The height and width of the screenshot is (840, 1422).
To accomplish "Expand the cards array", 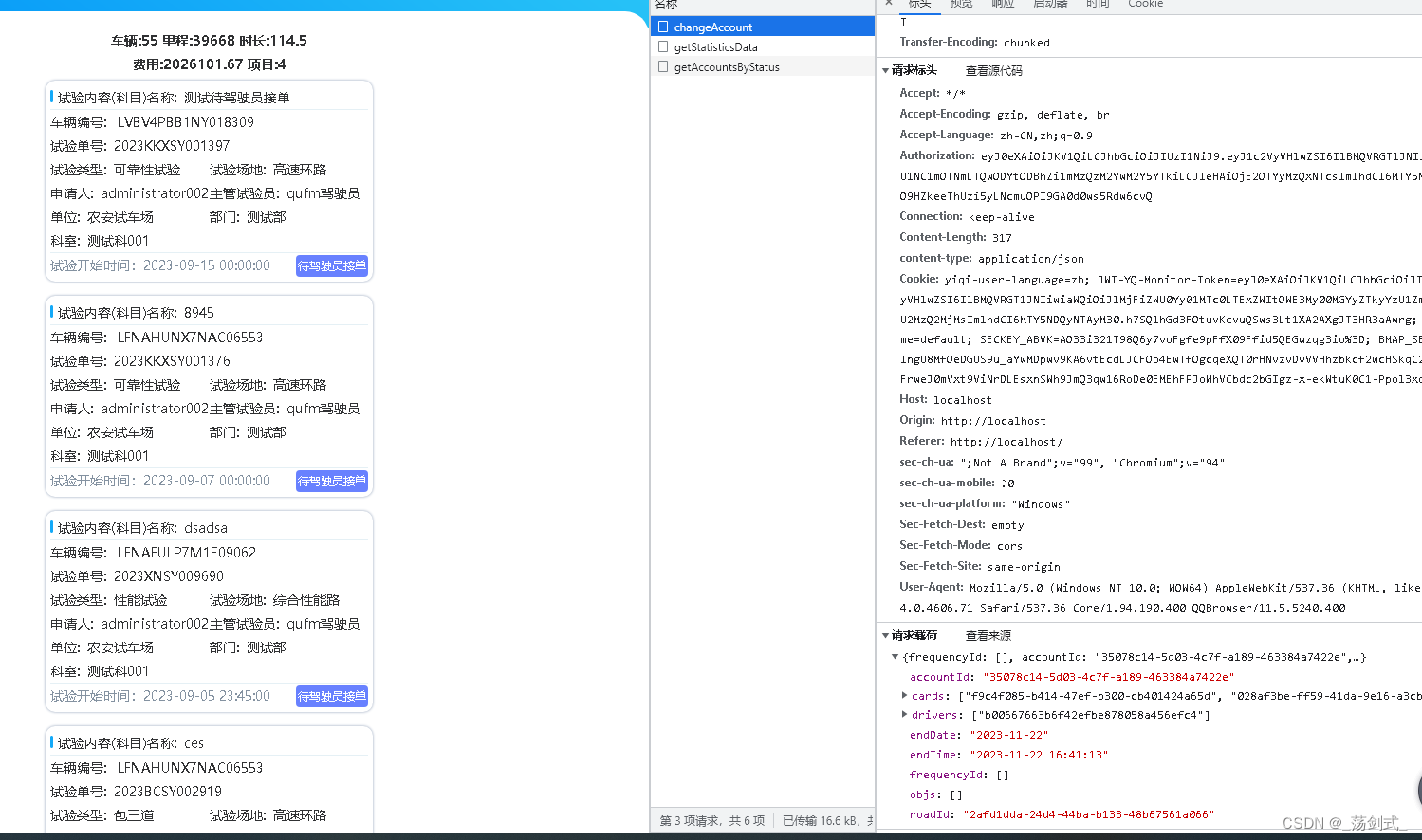I will [904, 695].
